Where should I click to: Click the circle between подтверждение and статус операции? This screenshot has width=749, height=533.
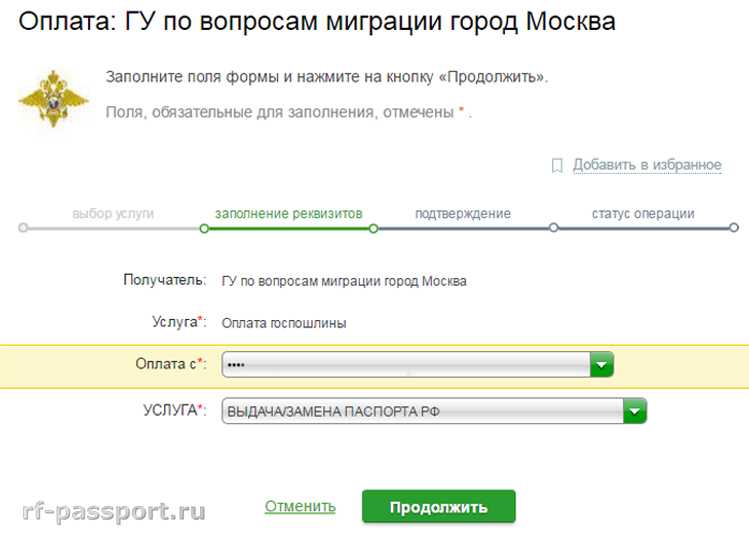click(x=553, y=228)
